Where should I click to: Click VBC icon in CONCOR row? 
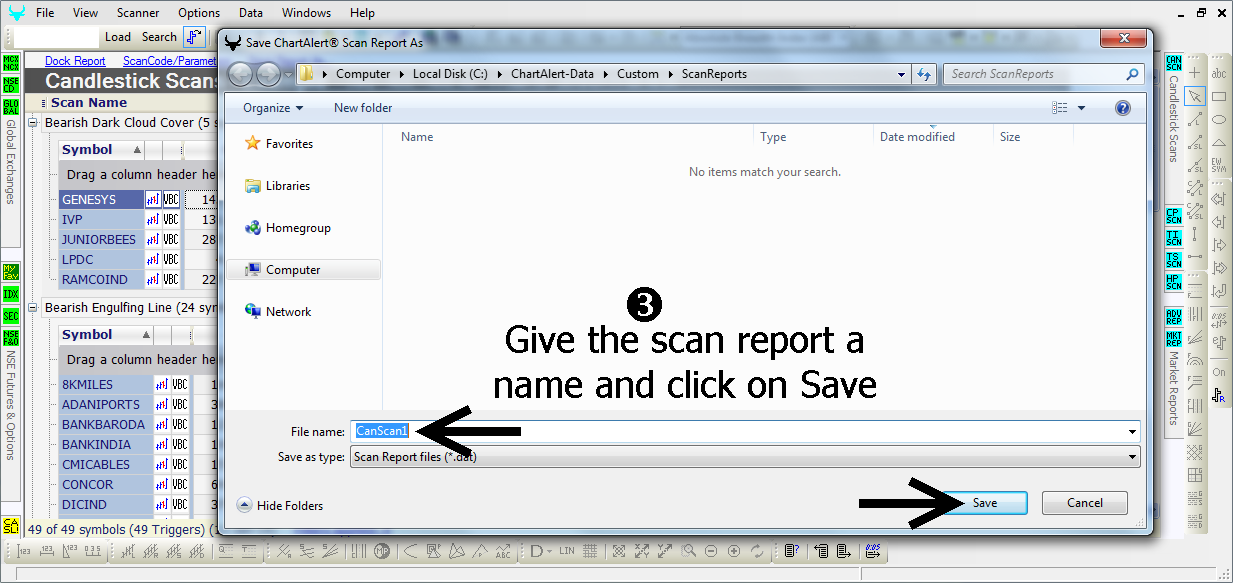(180, 485)
